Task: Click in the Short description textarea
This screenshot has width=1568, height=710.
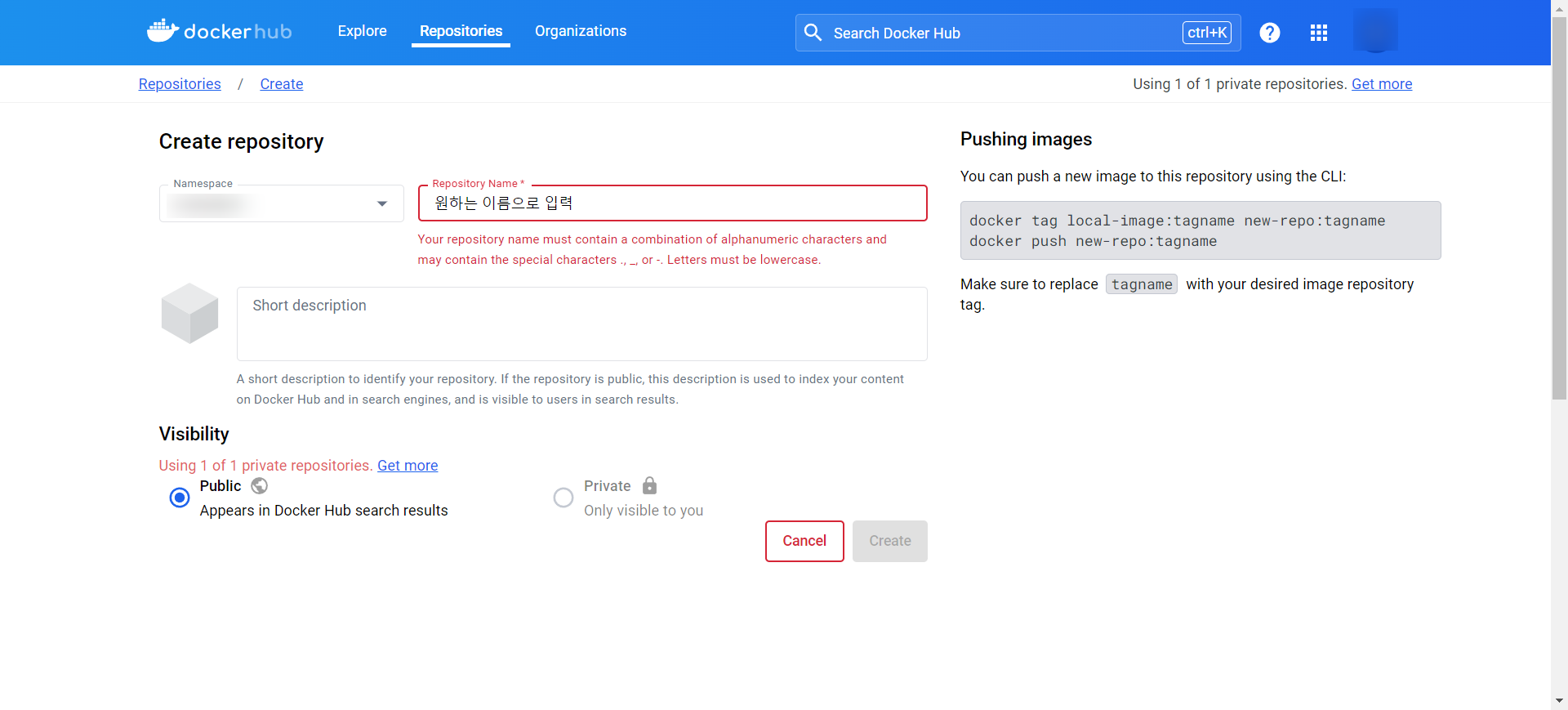Action: click(x=582, y=324)
